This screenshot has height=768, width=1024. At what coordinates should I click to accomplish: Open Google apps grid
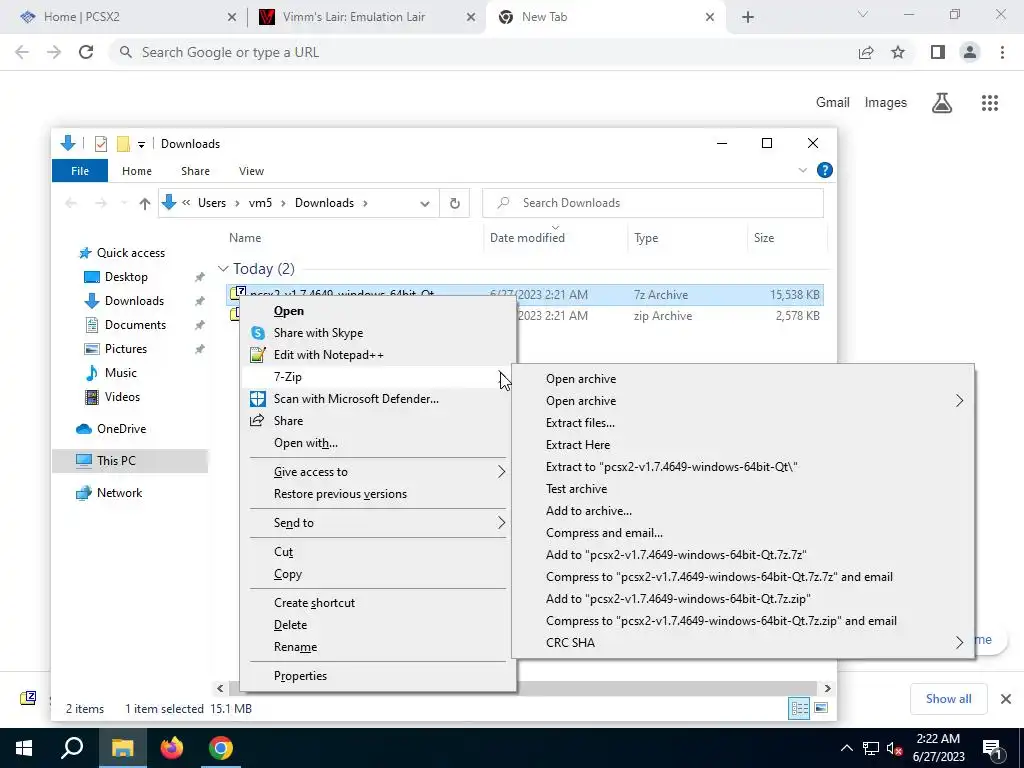(990, 103)
